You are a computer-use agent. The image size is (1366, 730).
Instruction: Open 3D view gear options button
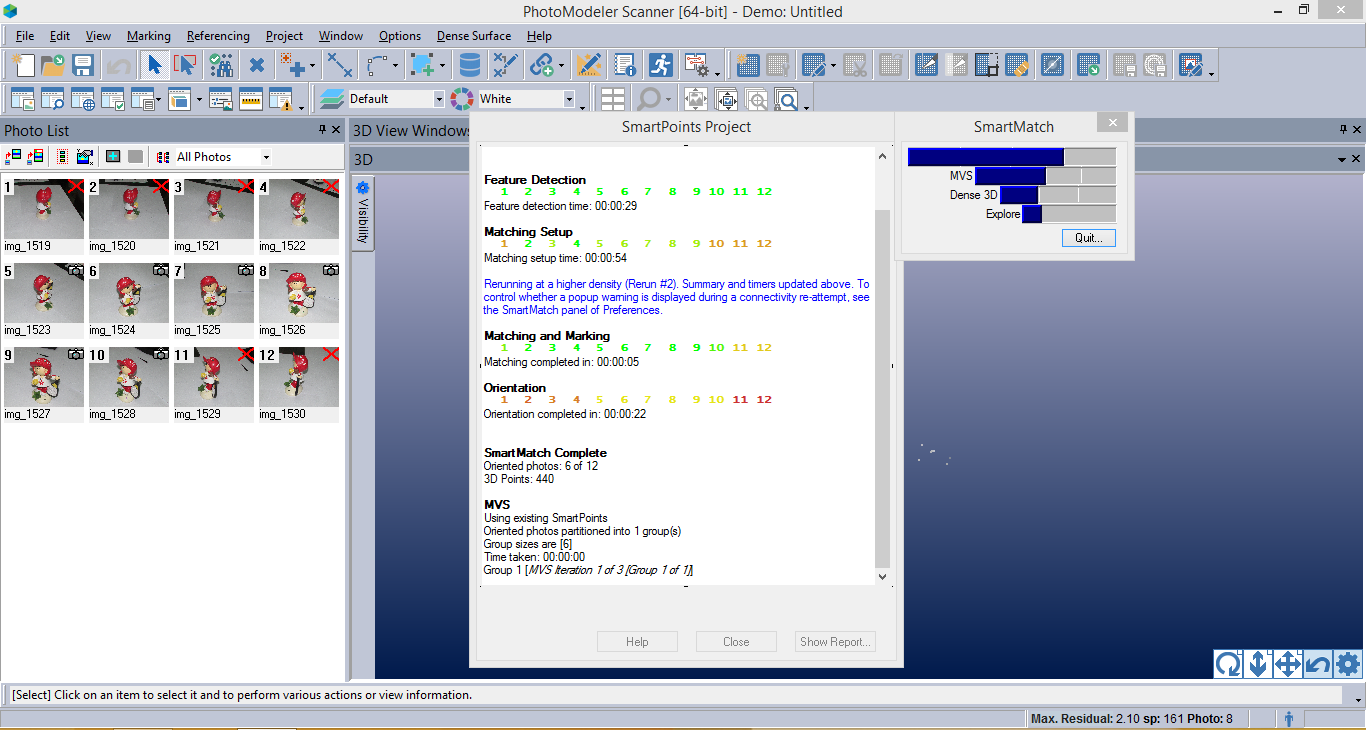1348,664
